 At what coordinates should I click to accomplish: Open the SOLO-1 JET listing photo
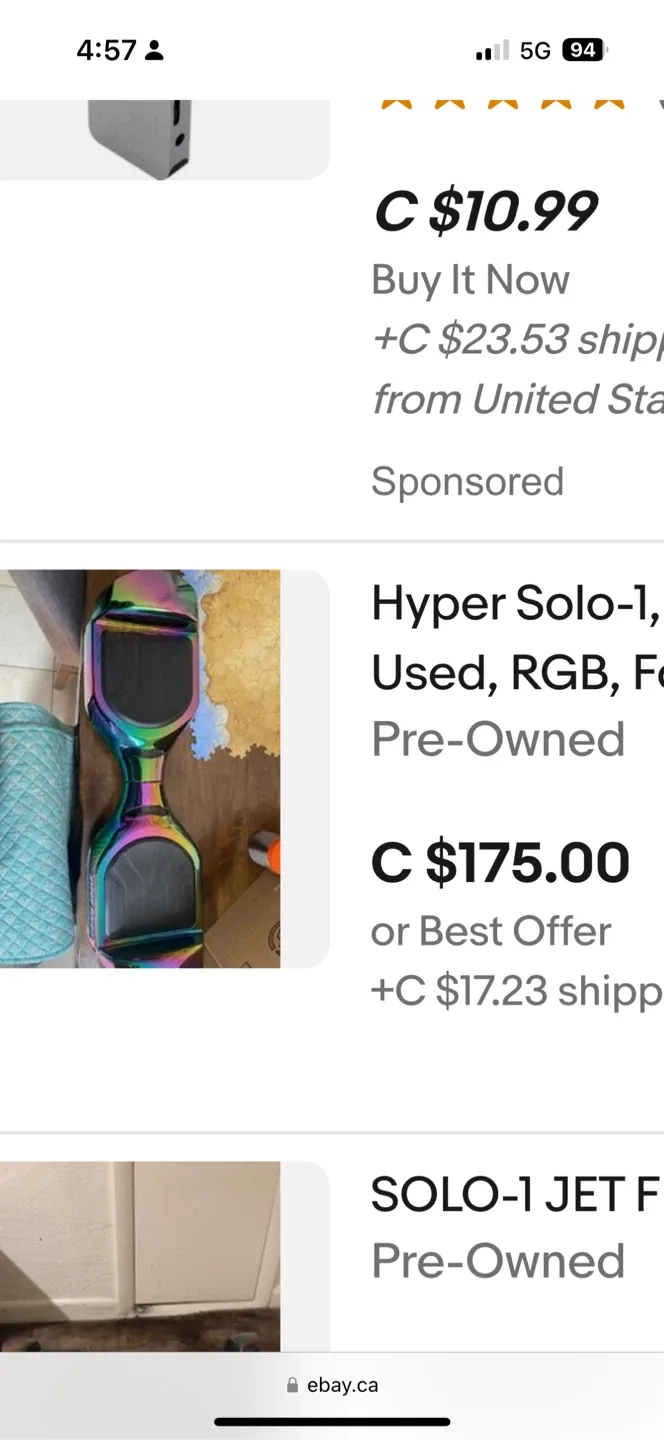click(x=140, y=1257)
